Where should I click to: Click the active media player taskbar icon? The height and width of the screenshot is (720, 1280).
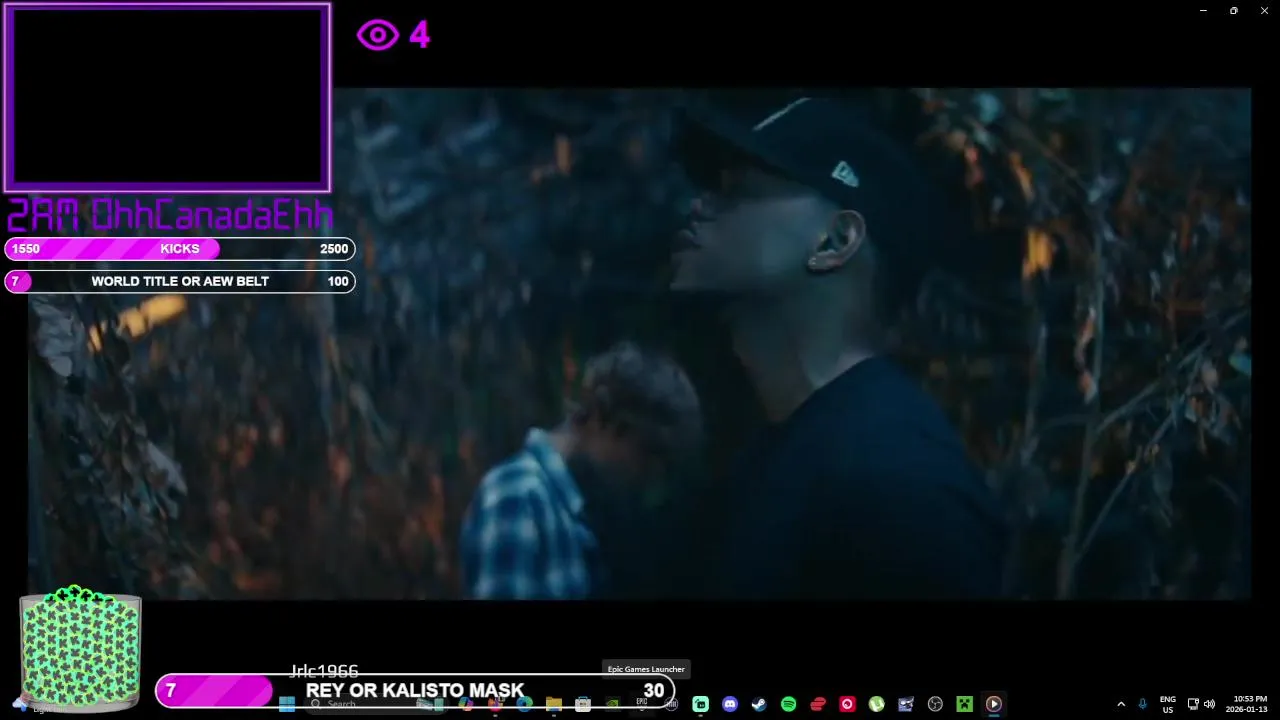[x=993, y=704]
